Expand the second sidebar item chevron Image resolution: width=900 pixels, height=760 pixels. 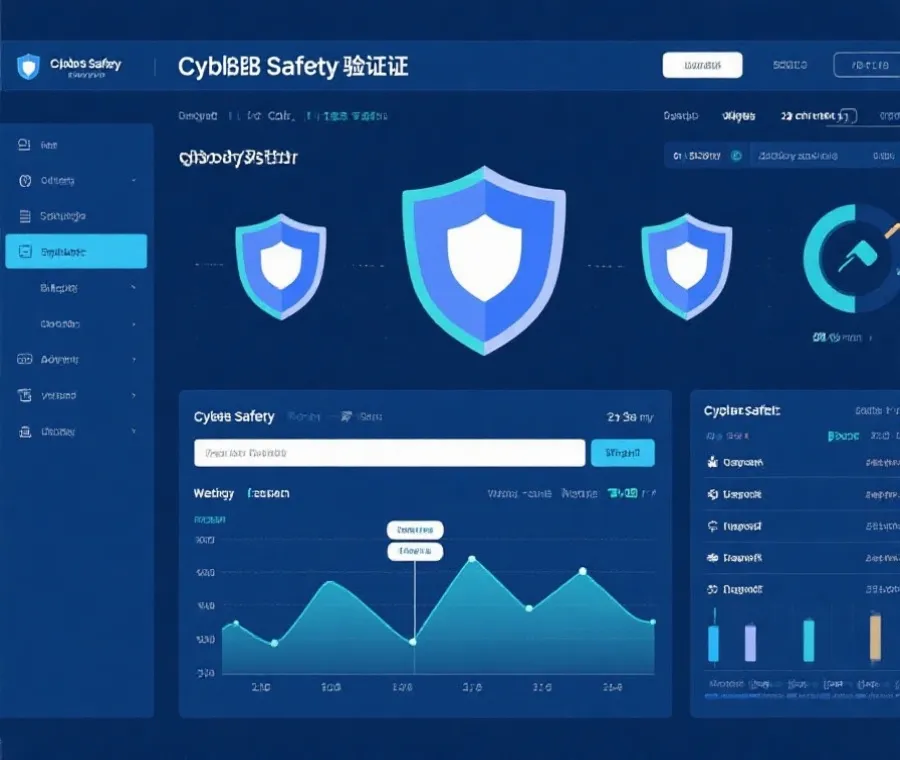(x=133, y=181)
